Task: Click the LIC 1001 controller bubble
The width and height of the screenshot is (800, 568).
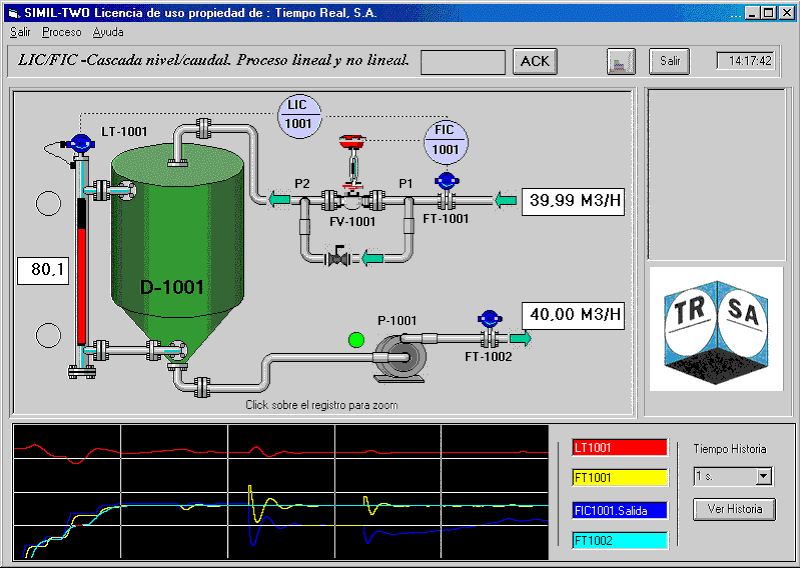Action: (x=299, y=116)
